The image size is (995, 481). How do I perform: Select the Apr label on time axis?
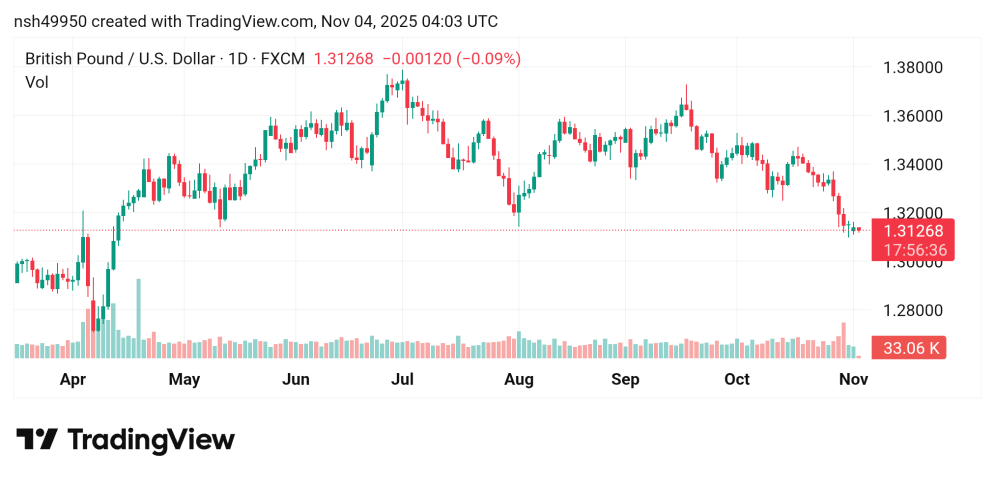[x=73, y=380]
